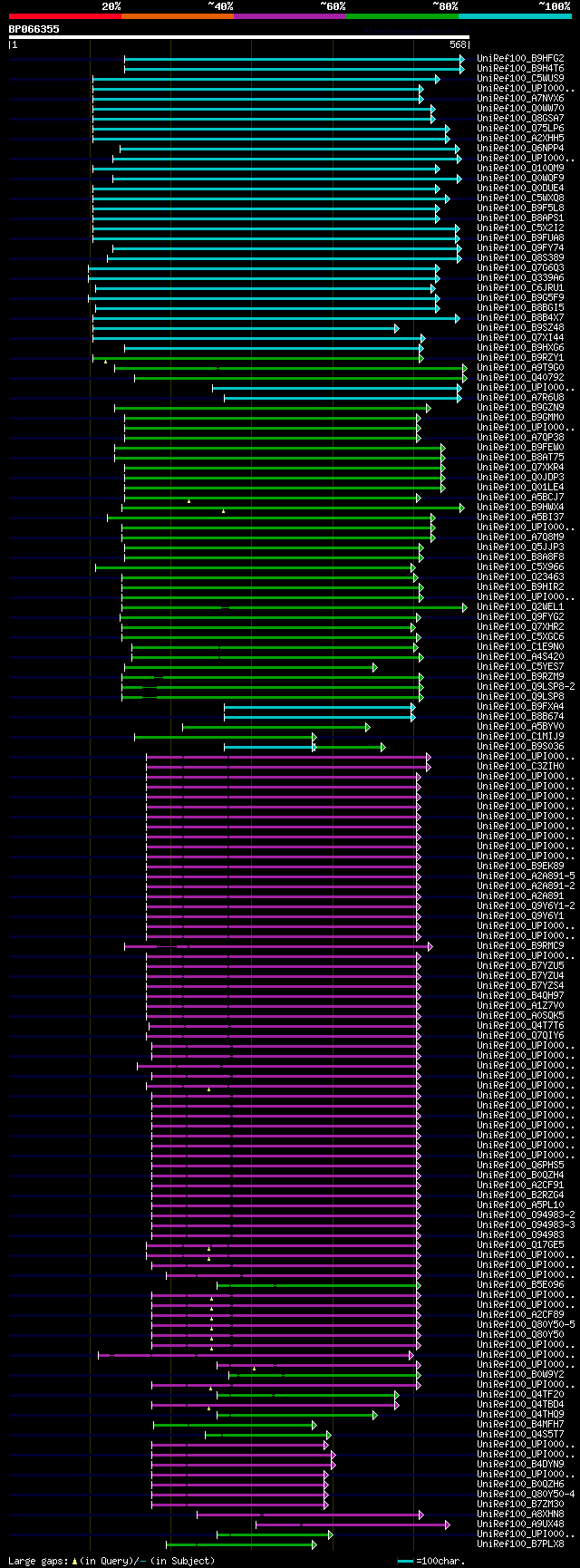The width and height of the screenshot is (580, 1568).
Task: Select the UniRef100_B9GZN9 entry
Action: (520, 407)
